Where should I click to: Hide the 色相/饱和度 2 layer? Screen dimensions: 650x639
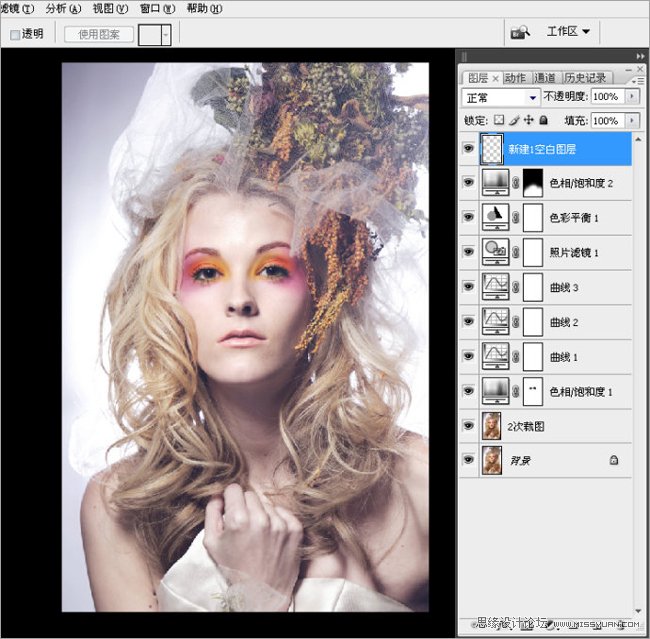click(469, 183)
